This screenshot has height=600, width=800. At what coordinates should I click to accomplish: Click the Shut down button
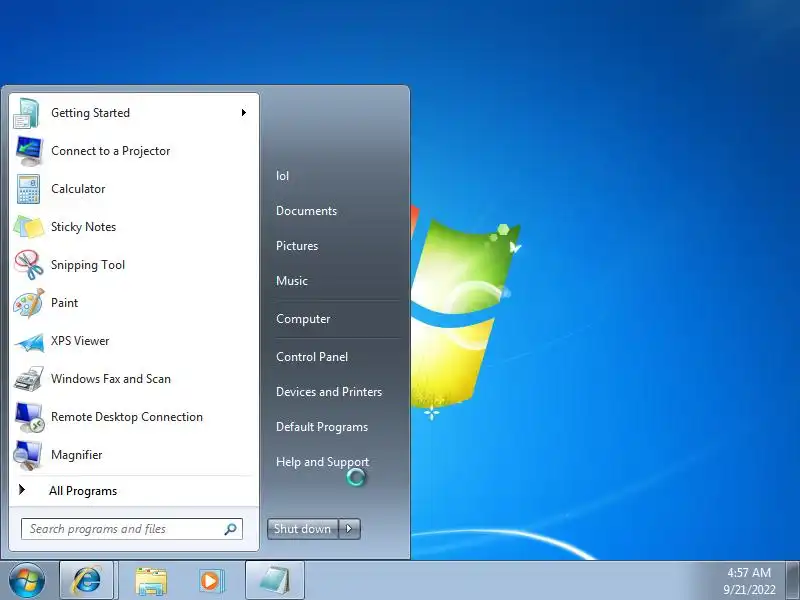click(303, 529)
